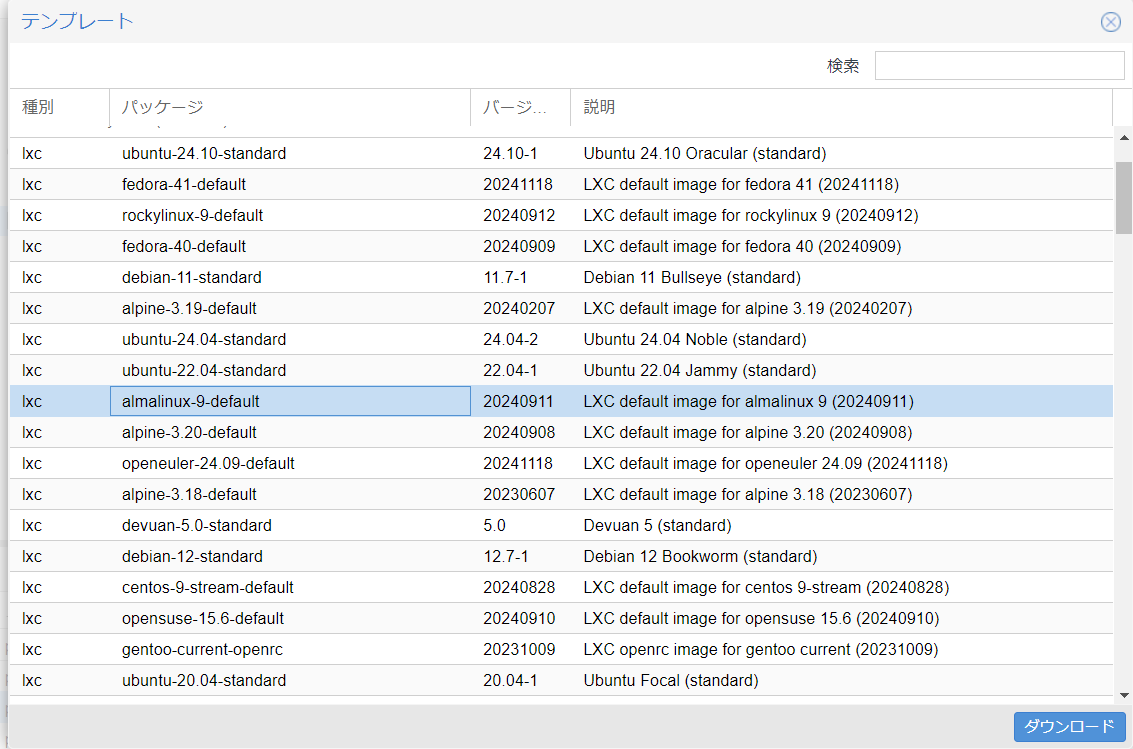The height and width of the screenshot is (749, 1133).
Task: Click description for rockylinux 9 image
Action: click(x=751, y=215)
